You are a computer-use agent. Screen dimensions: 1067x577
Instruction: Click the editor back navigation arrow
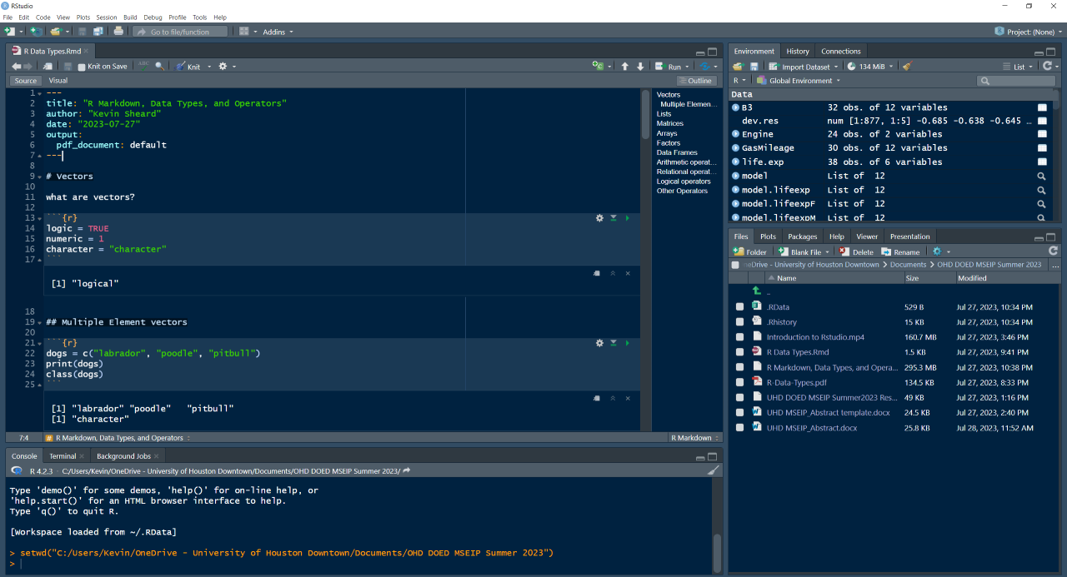point(16,66)
